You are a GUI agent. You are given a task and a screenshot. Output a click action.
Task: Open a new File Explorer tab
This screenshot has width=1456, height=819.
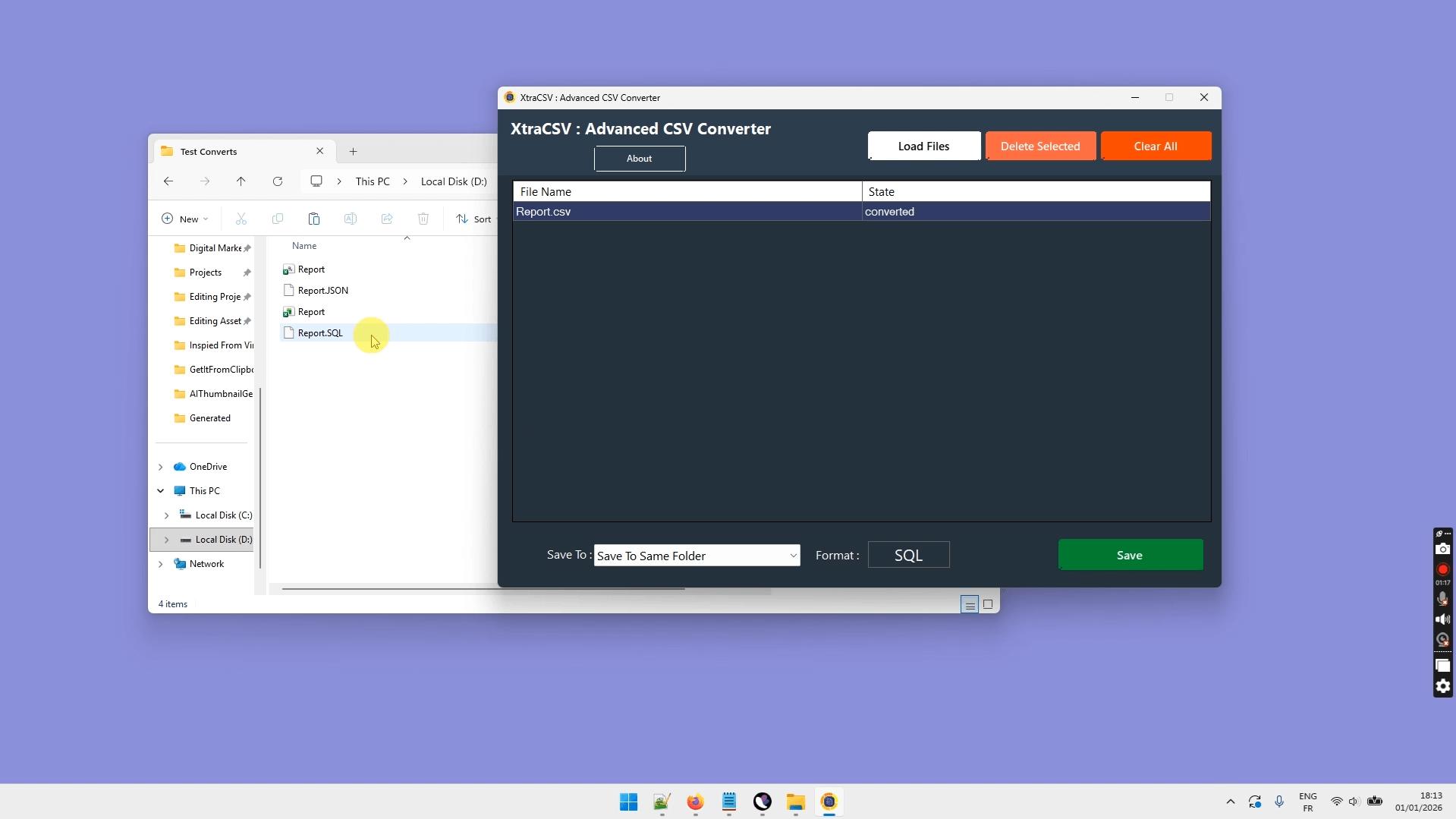coord(353,151)
